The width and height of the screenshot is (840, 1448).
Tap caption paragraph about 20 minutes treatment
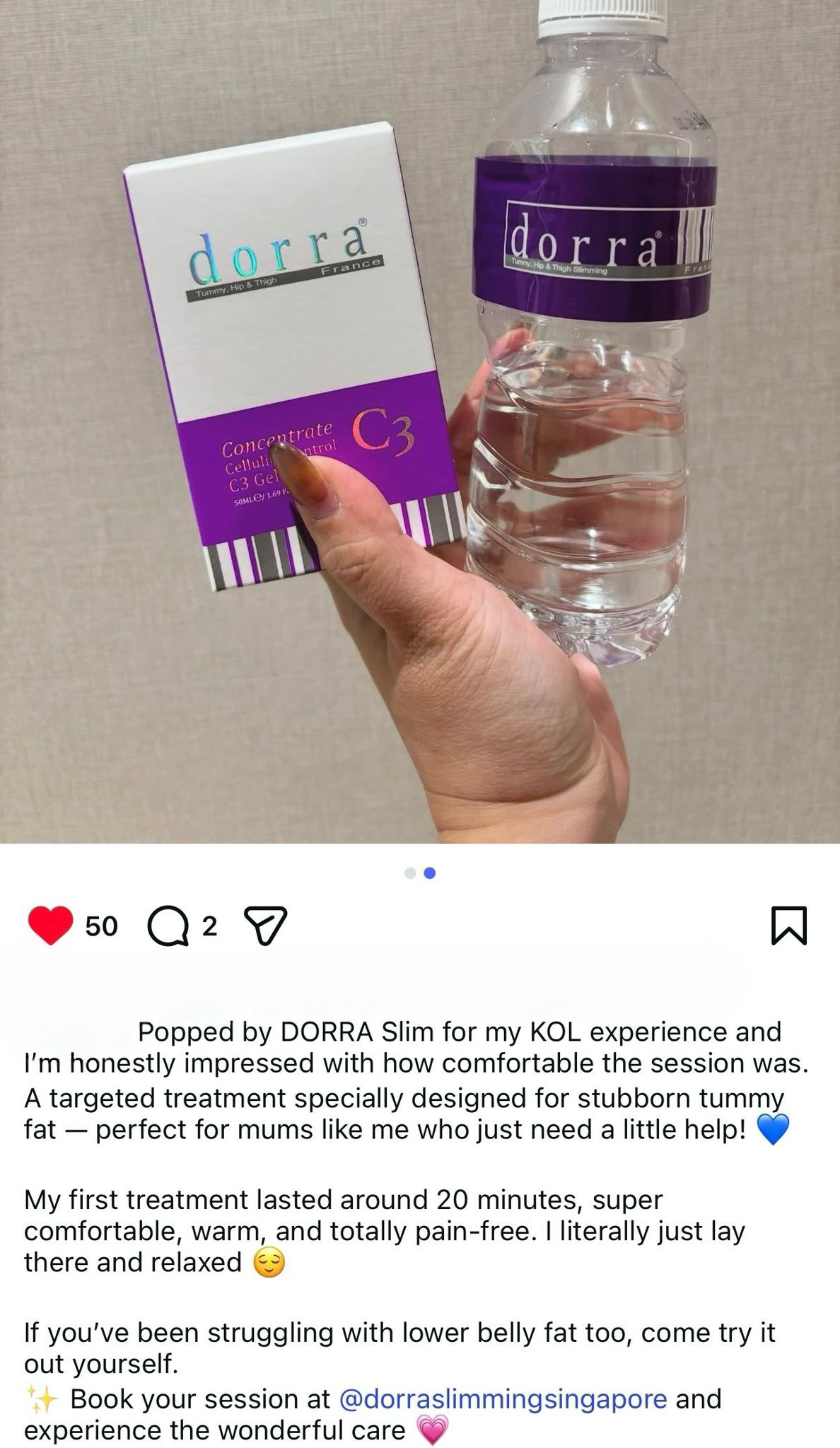tap(385, 1232)
